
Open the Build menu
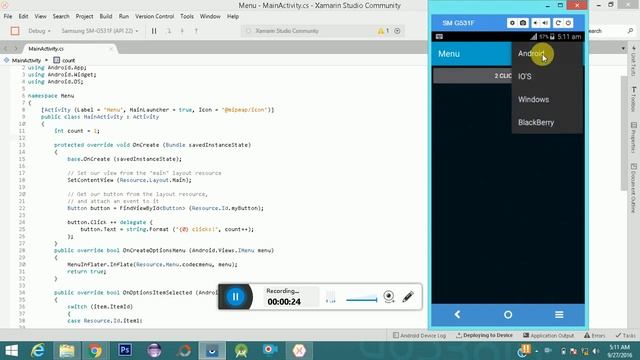pos(106,16)
